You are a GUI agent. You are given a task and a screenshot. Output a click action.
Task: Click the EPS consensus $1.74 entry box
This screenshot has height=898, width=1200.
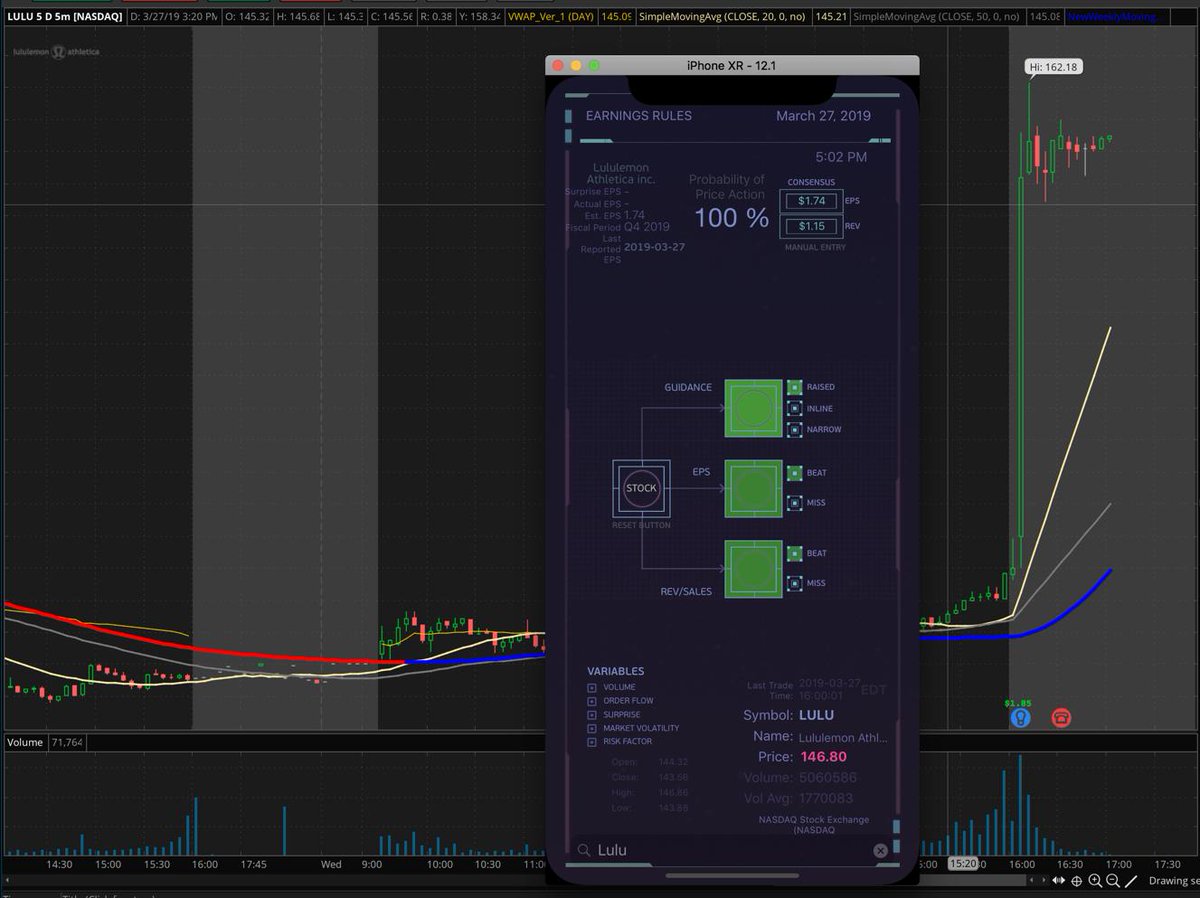coord(811,201)
